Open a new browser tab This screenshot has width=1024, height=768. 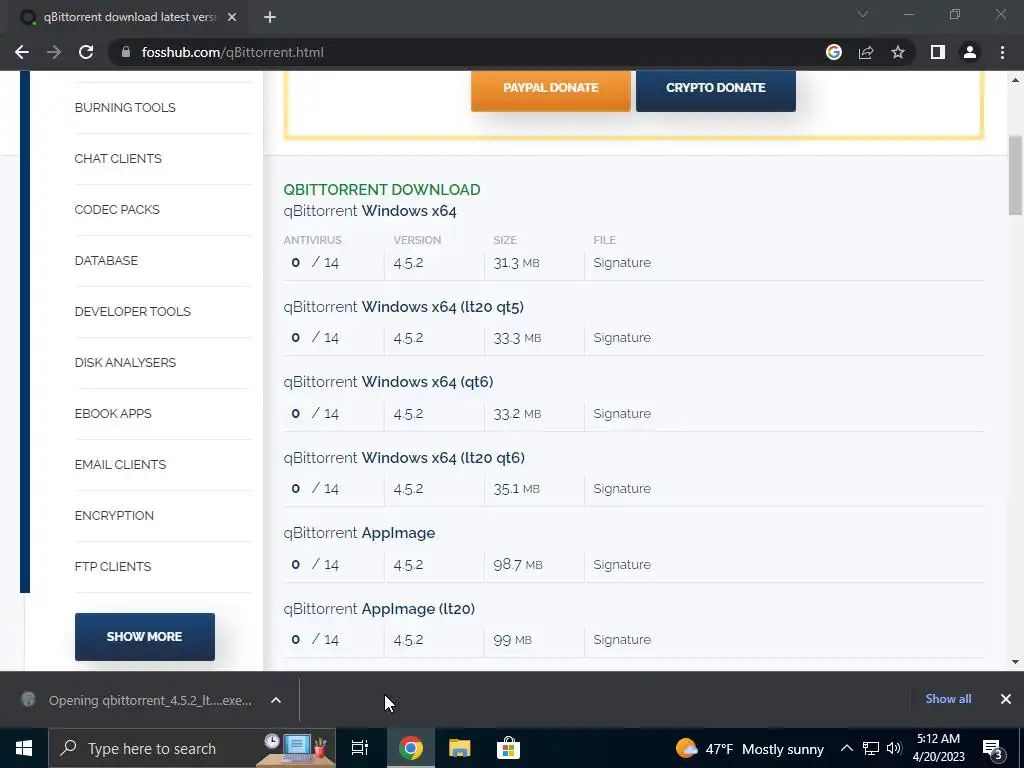click(270, 18)
